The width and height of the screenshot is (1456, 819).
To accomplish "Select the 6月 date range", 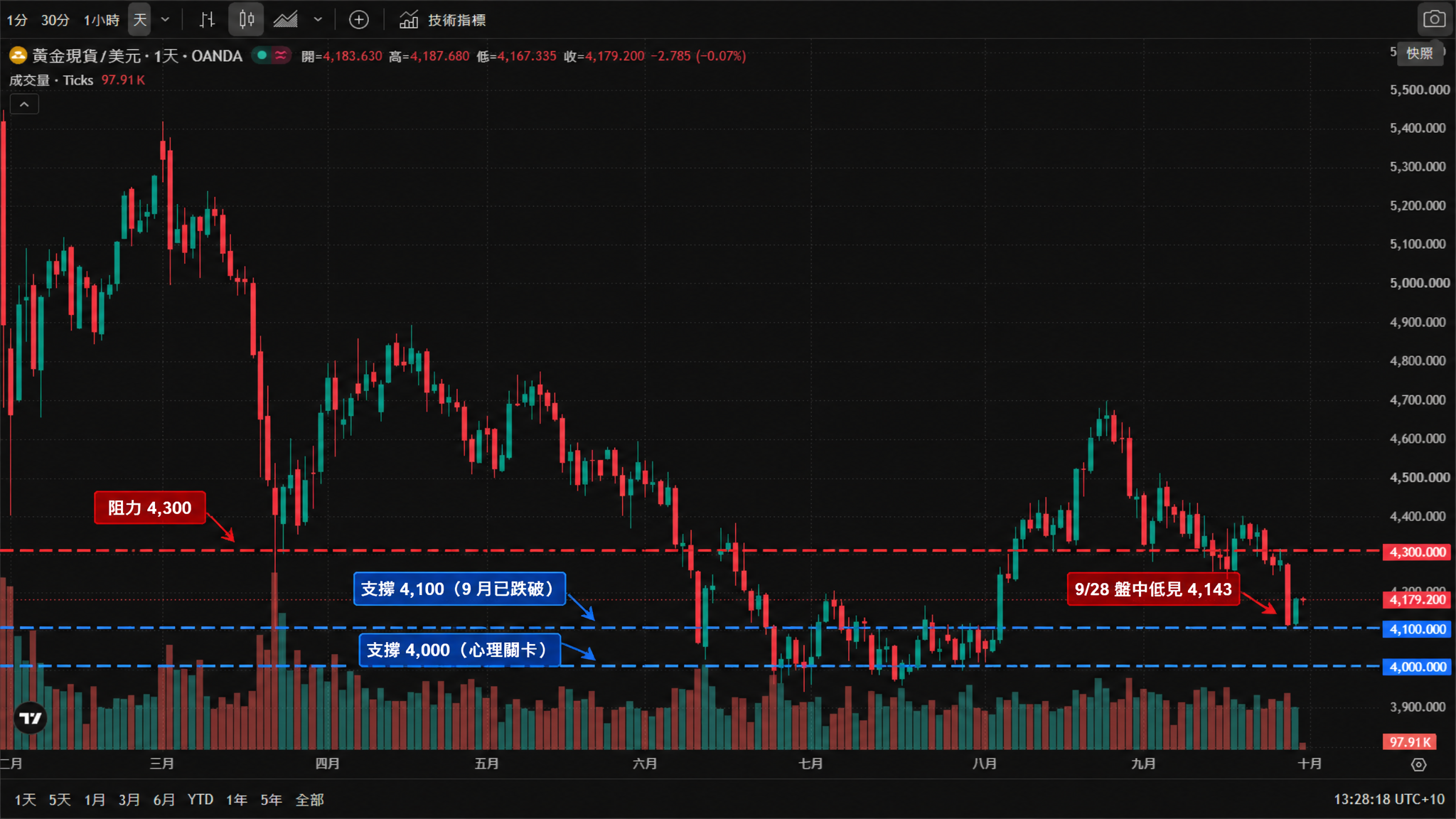I will (x=164, y=800).
